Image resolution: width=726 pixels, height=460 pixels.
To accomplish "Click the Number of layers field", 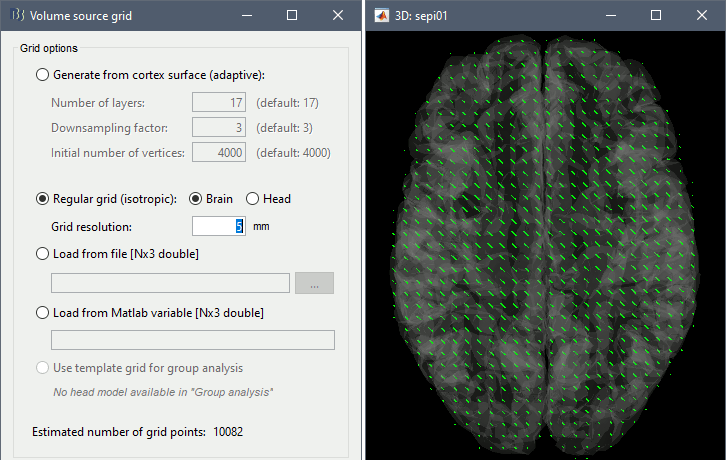I will tap(219, 101).
